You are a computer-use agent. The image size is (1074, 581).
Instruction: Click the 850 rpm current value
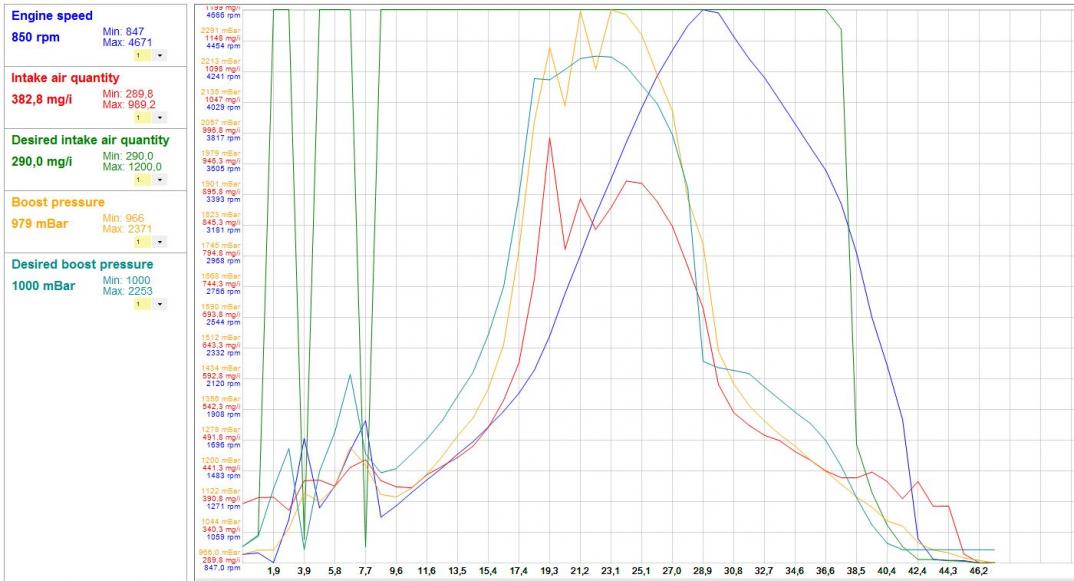[36, 37]
